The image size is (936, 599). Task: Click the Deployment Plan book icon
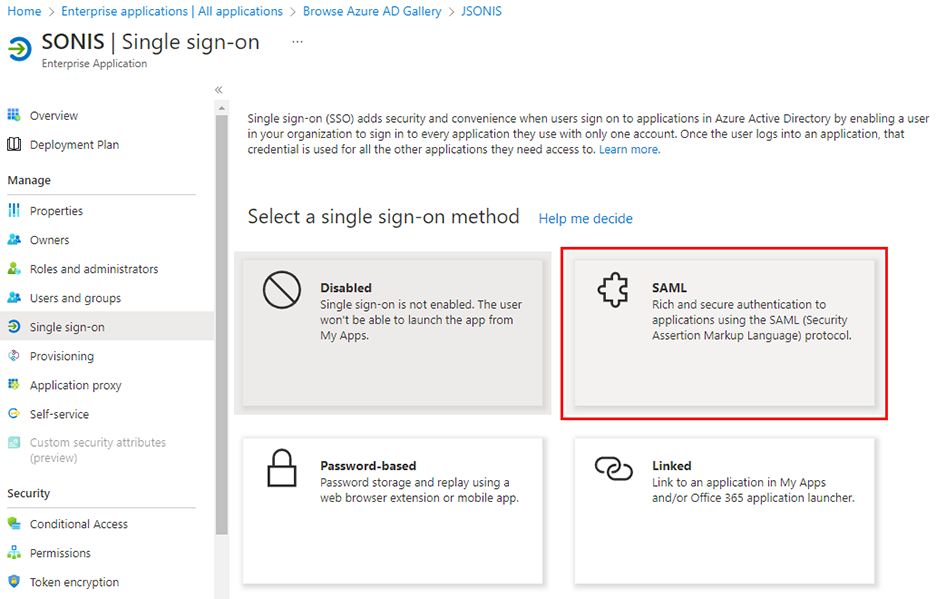coord(14,145)
